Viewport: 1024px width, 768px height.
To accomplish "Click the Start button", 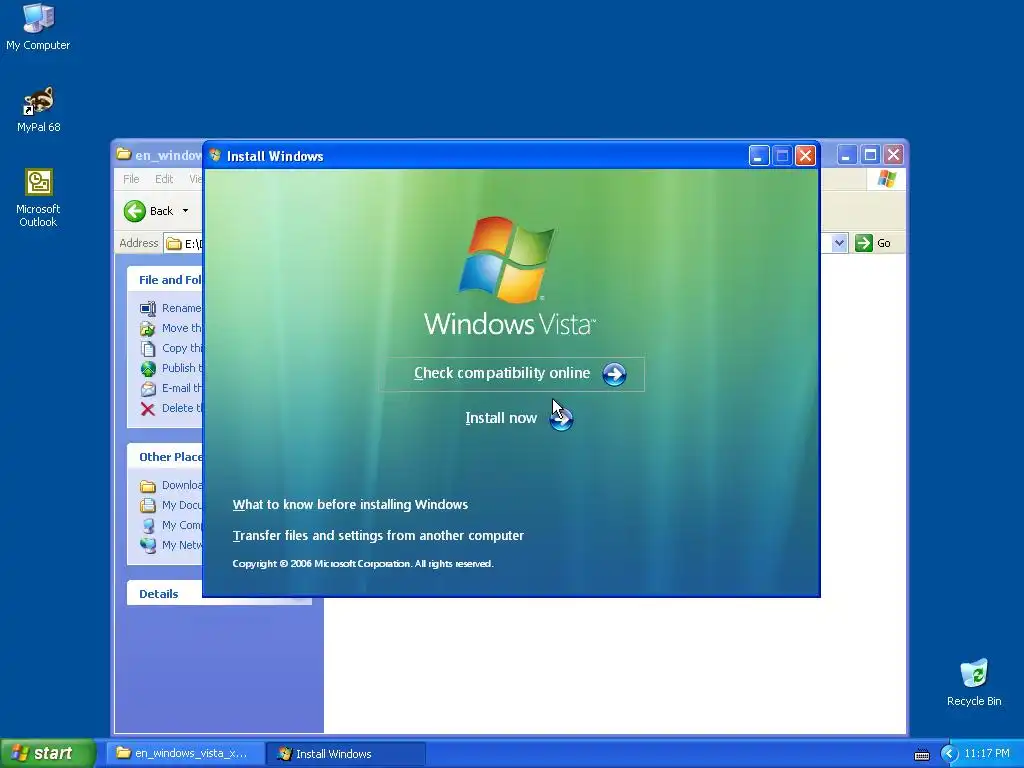I will point(48,753).
